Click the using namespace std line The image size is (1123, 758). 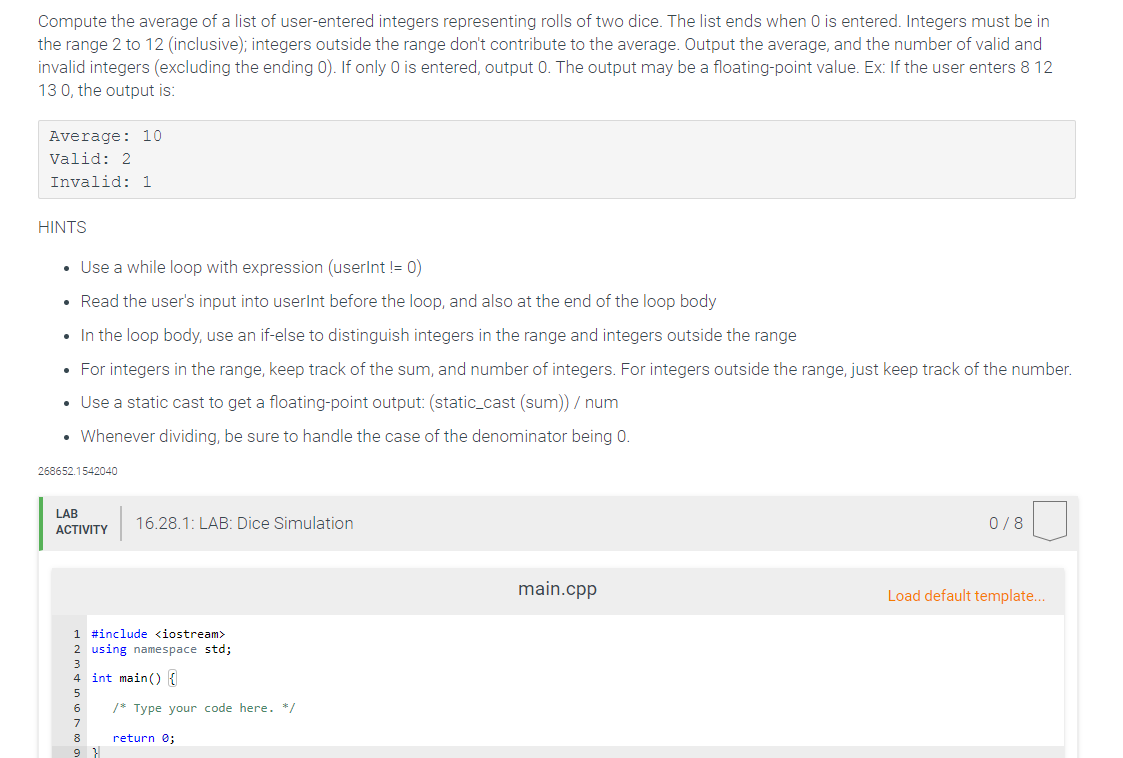click(x=158, y=648)
